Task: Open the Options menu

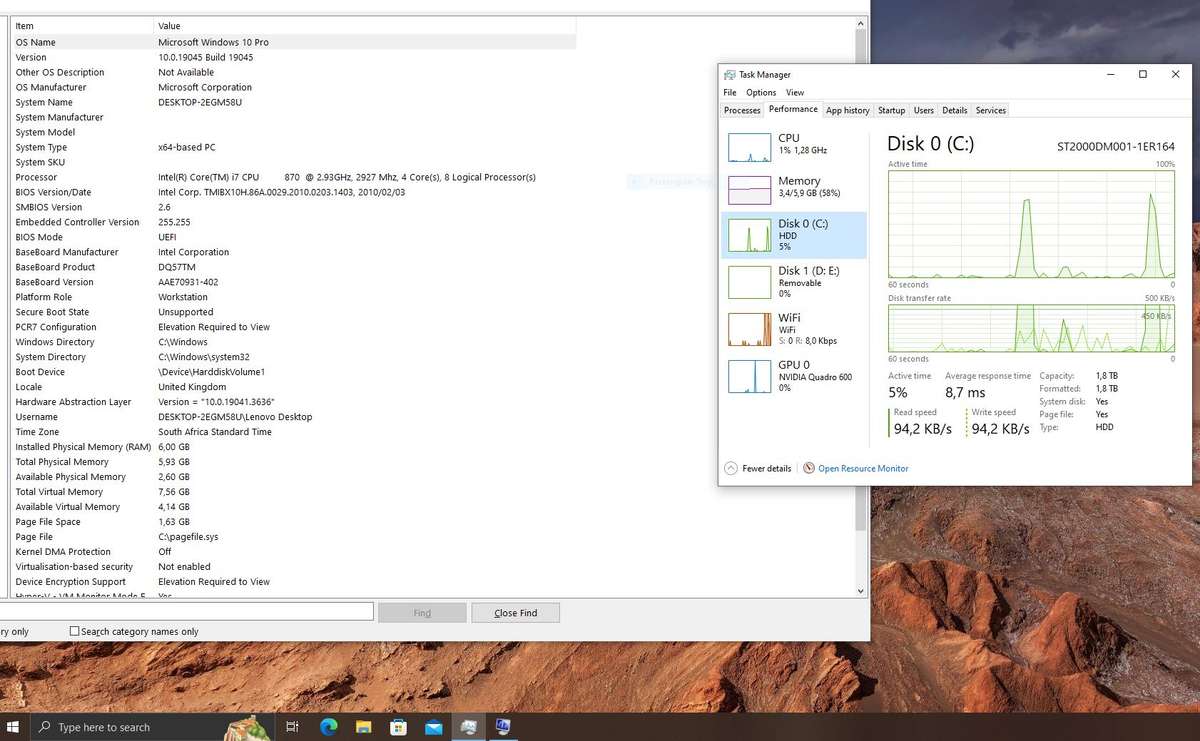Action: pyautogui.click(x=761, y=92)
